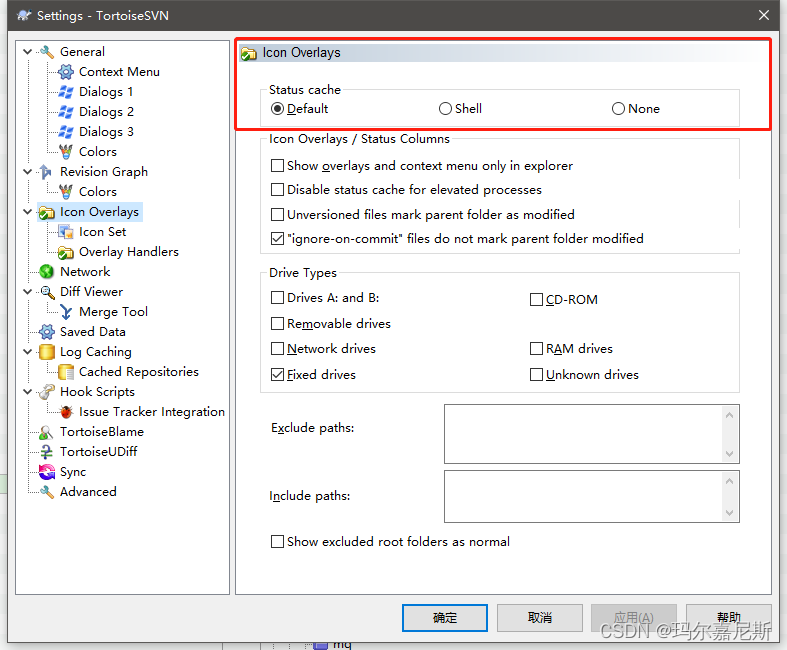787x650 pixels.
Task: Close the Settings - TortoiseSVN window
Action: [763, 16]
